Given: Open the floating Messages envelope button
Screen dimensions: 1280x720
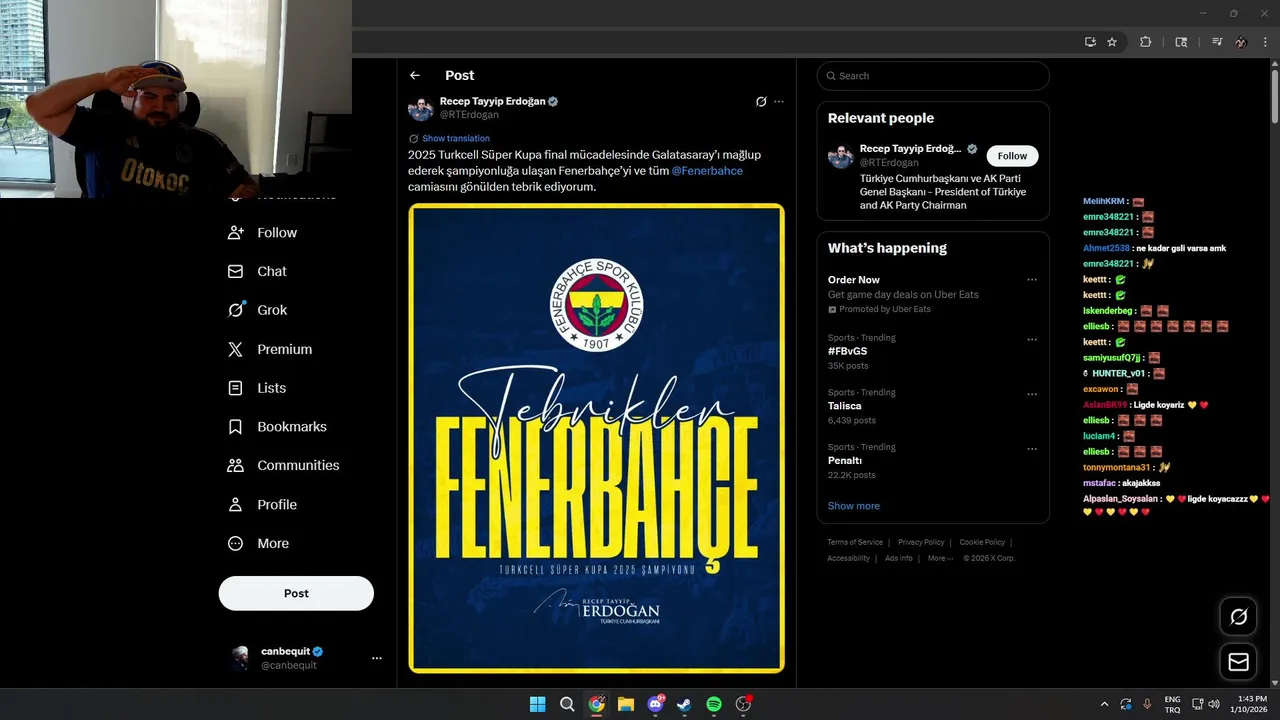Looking at the screenshot, I should point(1238,662).
